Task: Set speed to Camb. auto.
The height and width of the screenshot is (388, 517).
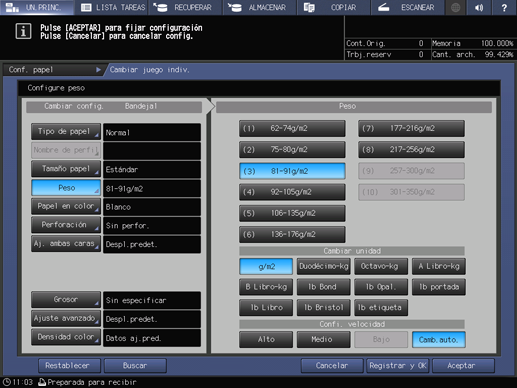Action: 439,340
